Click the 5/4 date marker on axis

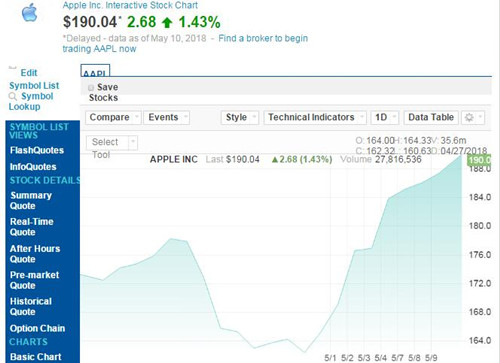[x=380, y=358]
